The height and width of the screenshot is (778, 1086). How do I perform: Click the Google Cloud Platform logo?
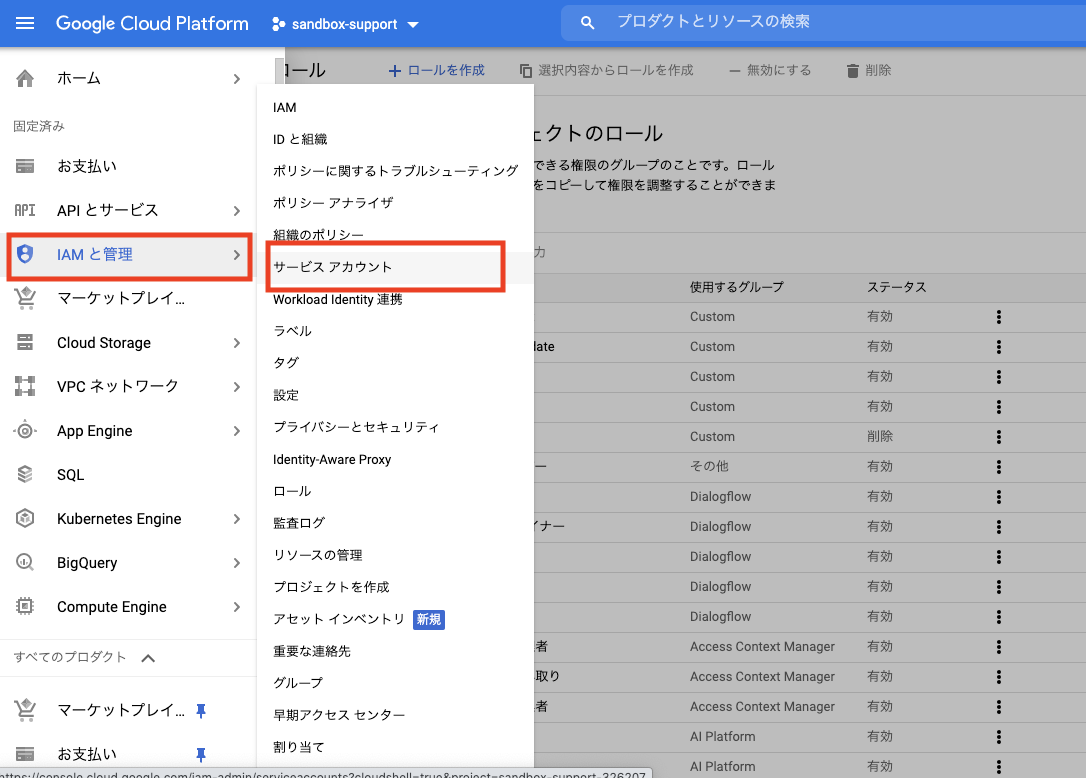[x=152, y=24]
